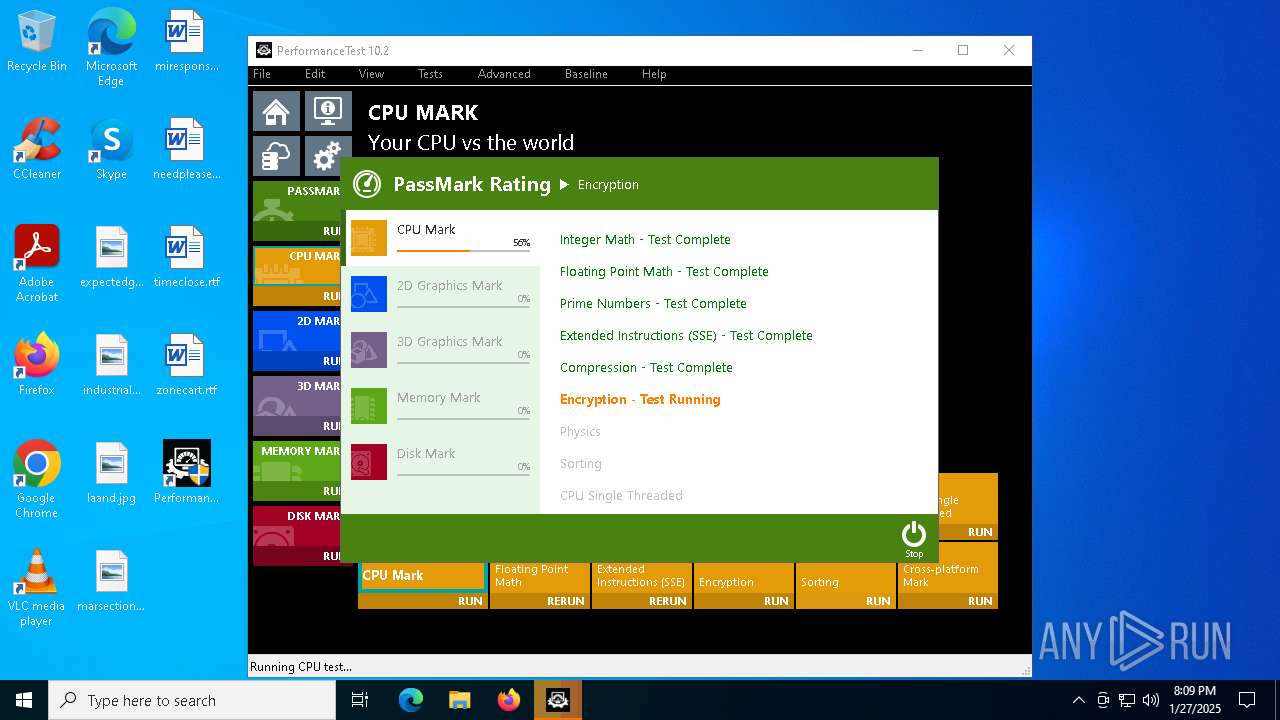Open the Edit menu
This screenshot has height=720, width=1280.
tap(315, 74)
